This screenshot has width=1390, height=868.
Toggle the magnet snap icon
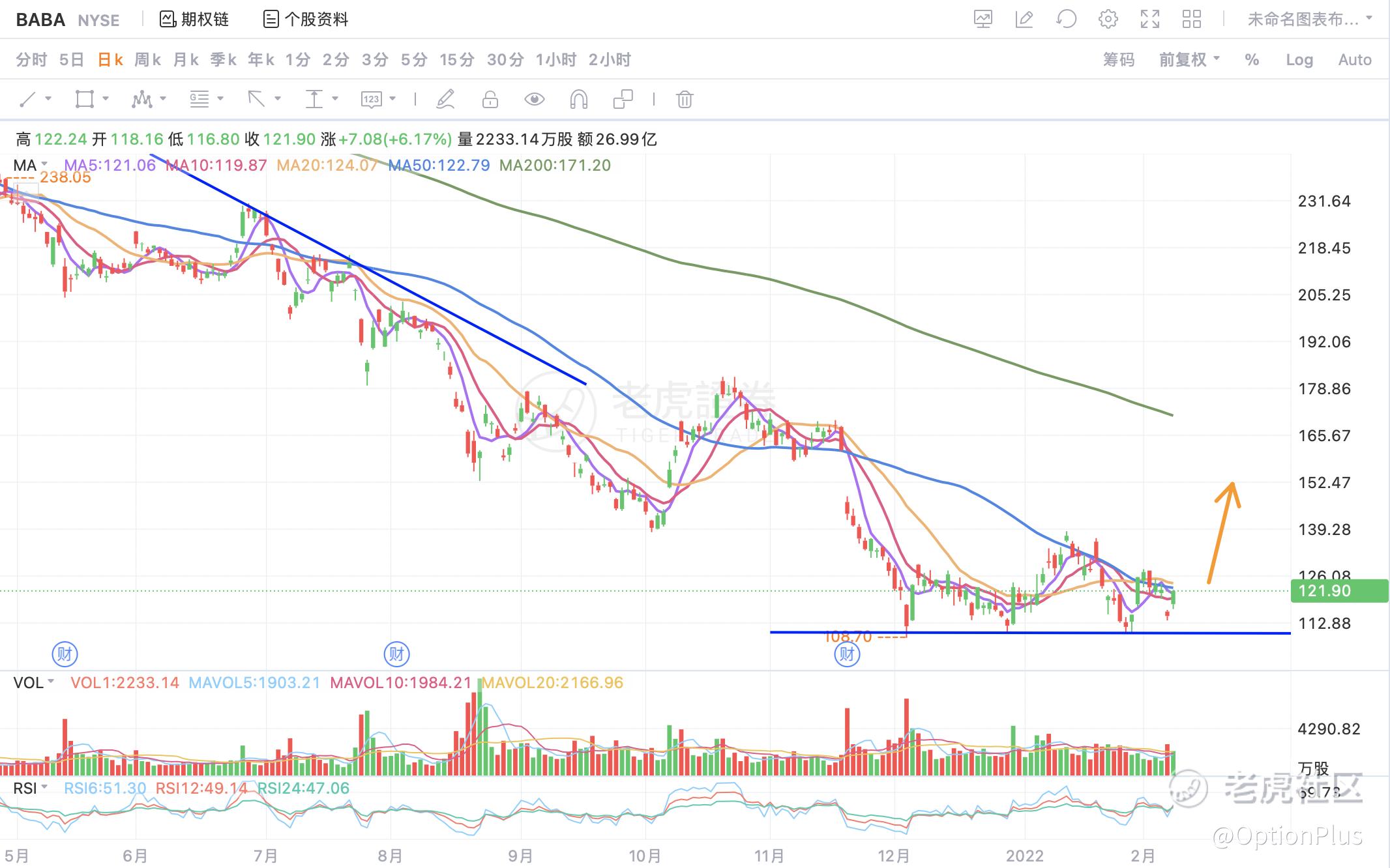[578, 99]
